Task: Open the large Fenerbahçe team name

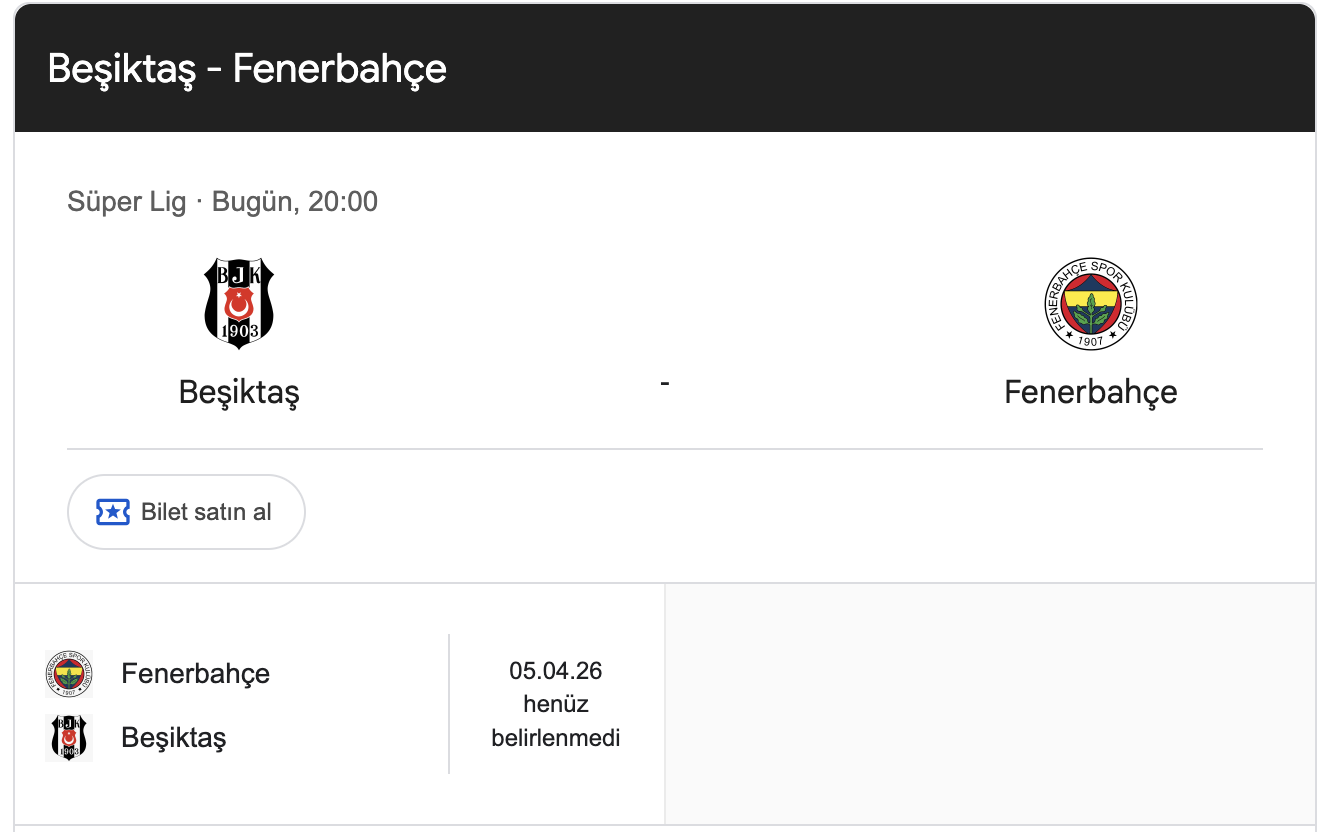Action: click(1090, 391)
